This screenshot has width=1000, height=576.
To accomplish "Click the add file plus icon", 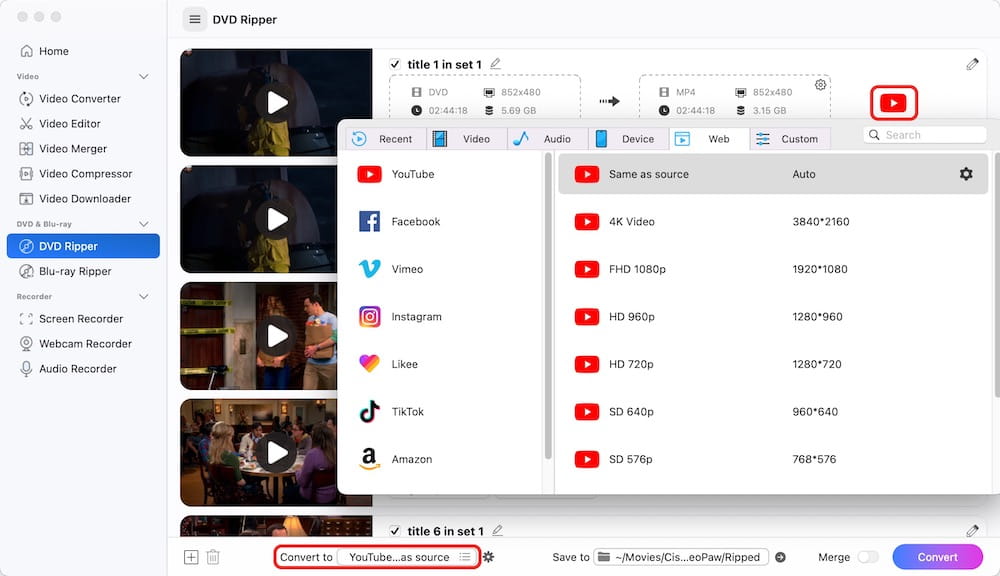I will pos(191,557).
